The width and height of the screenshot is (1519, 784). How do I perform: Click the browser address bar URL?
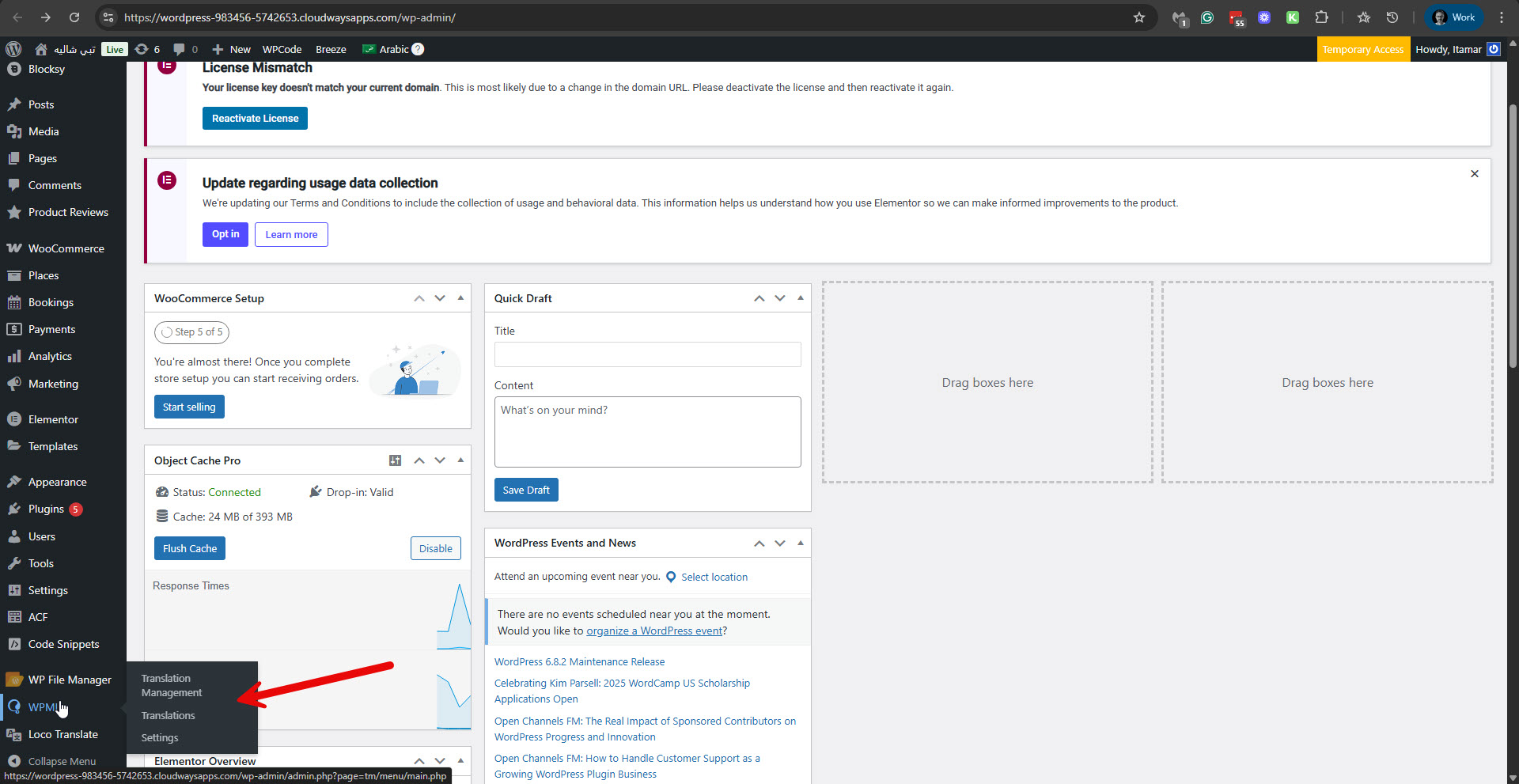pyautogui.click(x=290, y=17)
